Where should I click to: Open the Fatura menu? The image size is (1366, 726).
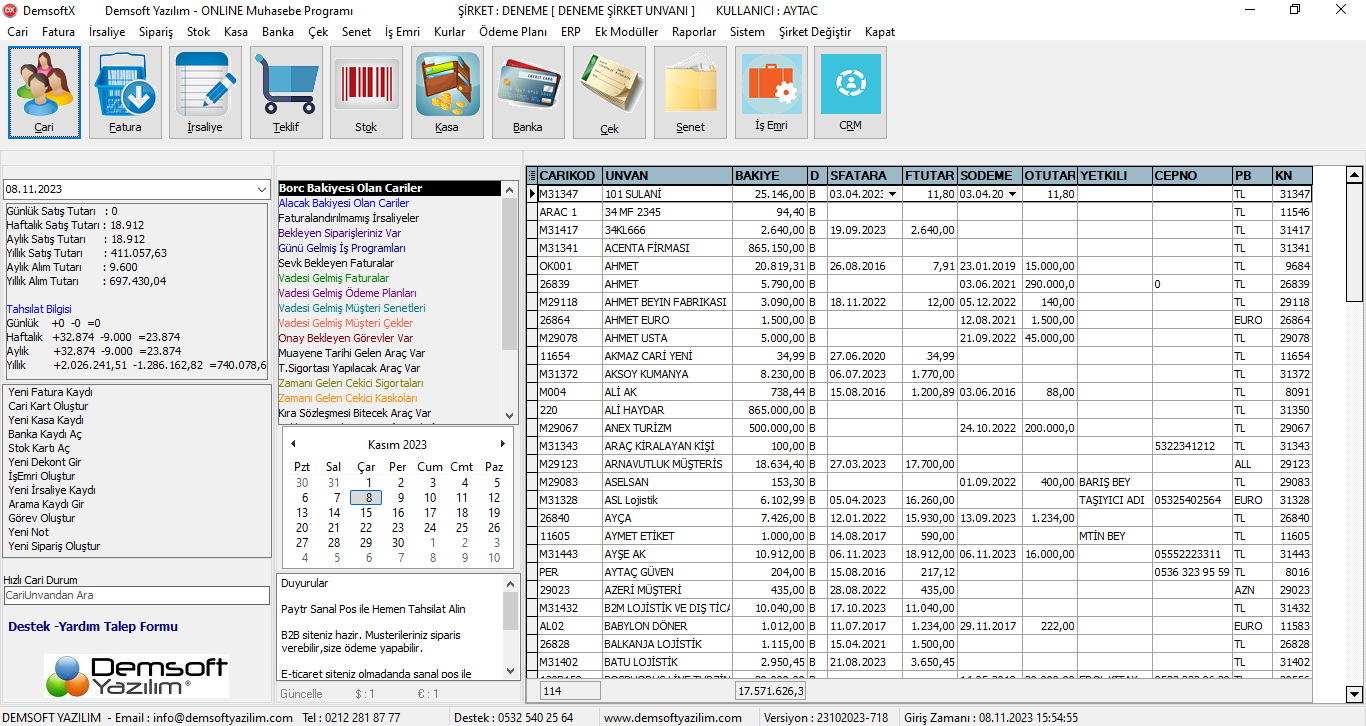pyautogui.click(x=58, y=32)
